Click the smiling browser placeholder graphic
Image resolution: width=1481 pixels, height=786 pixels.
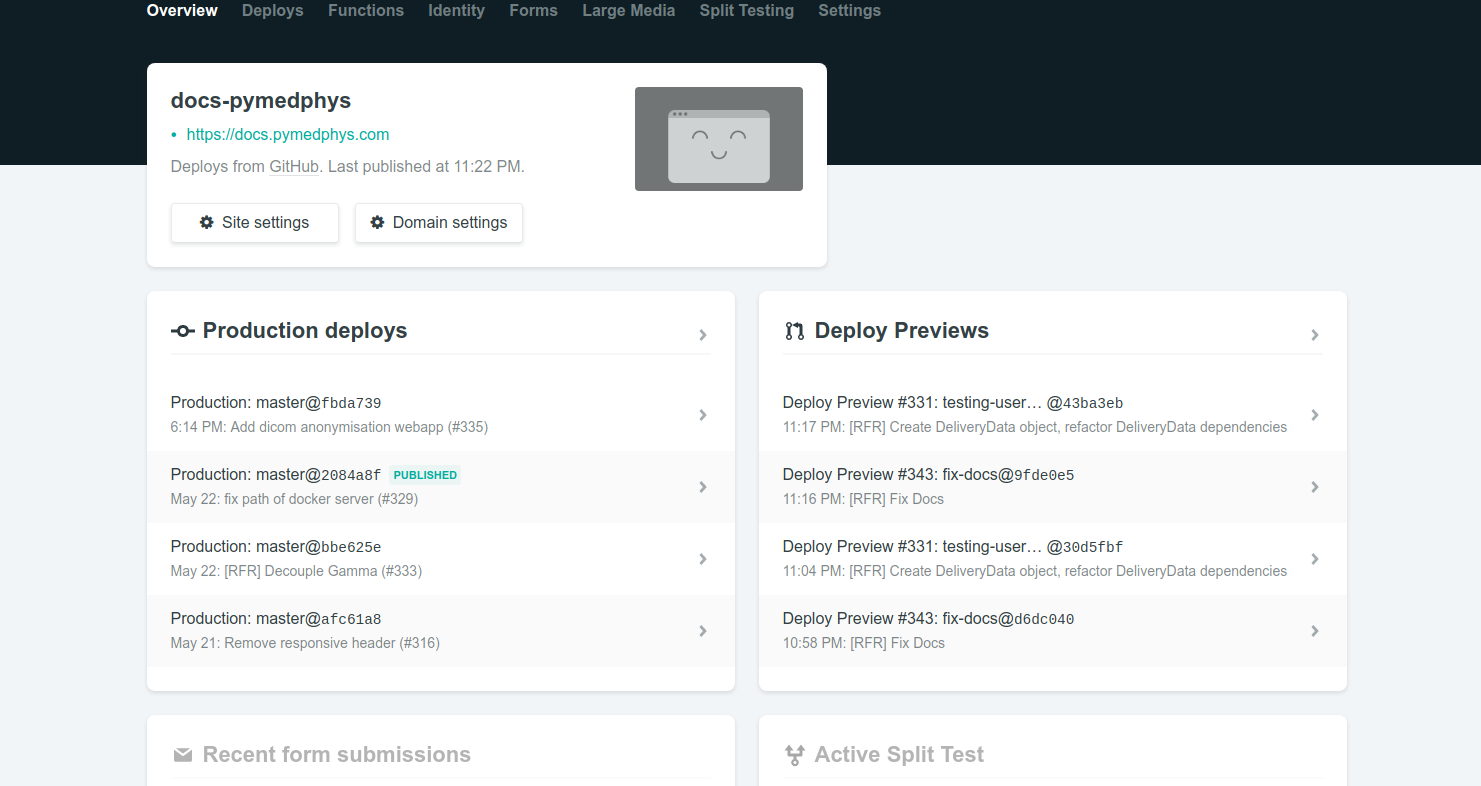pos(718,139)
